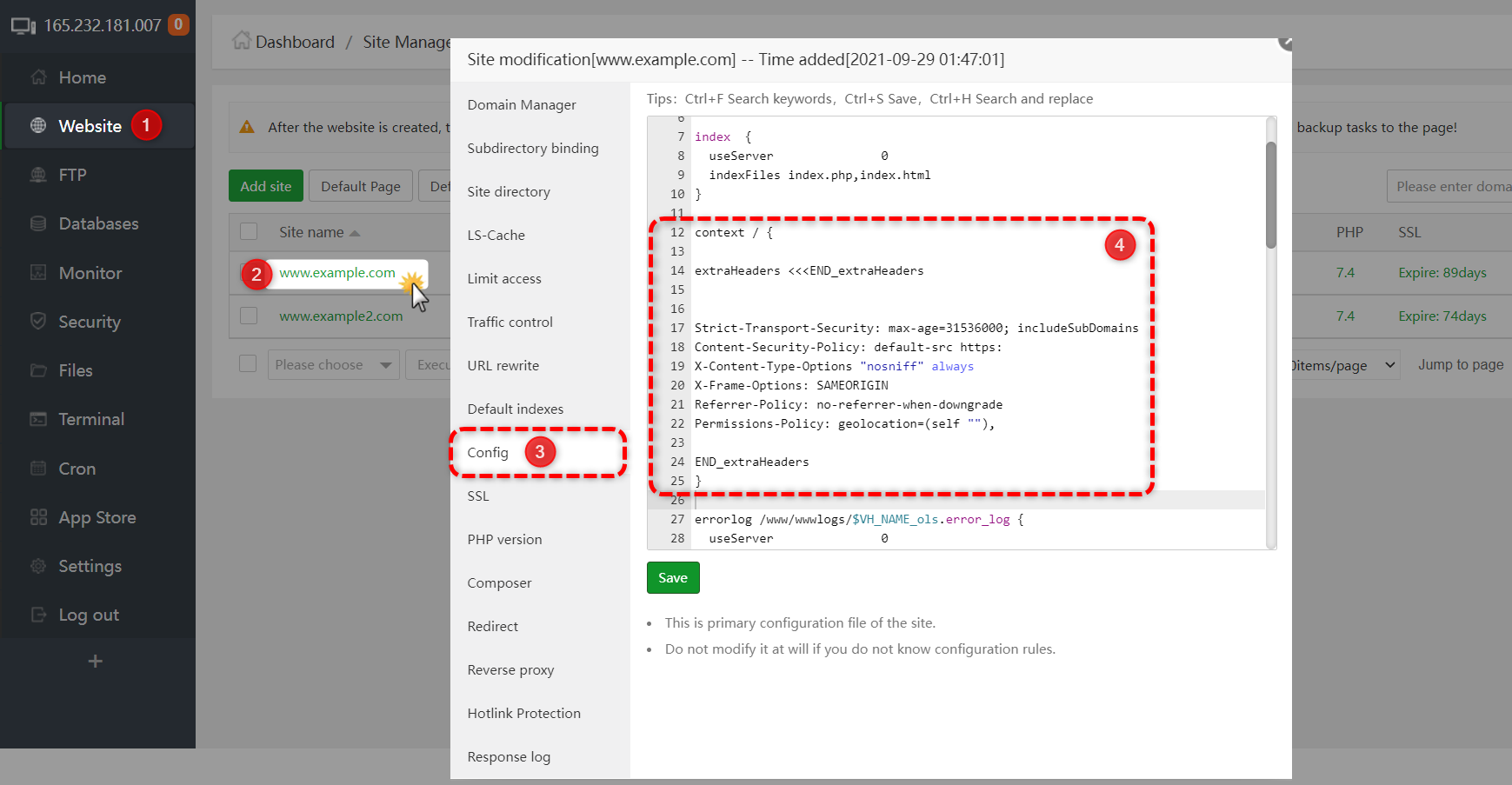Click the green Save button
The image size is (1512, 785).
pyautogui.click(x=673, y=578)
